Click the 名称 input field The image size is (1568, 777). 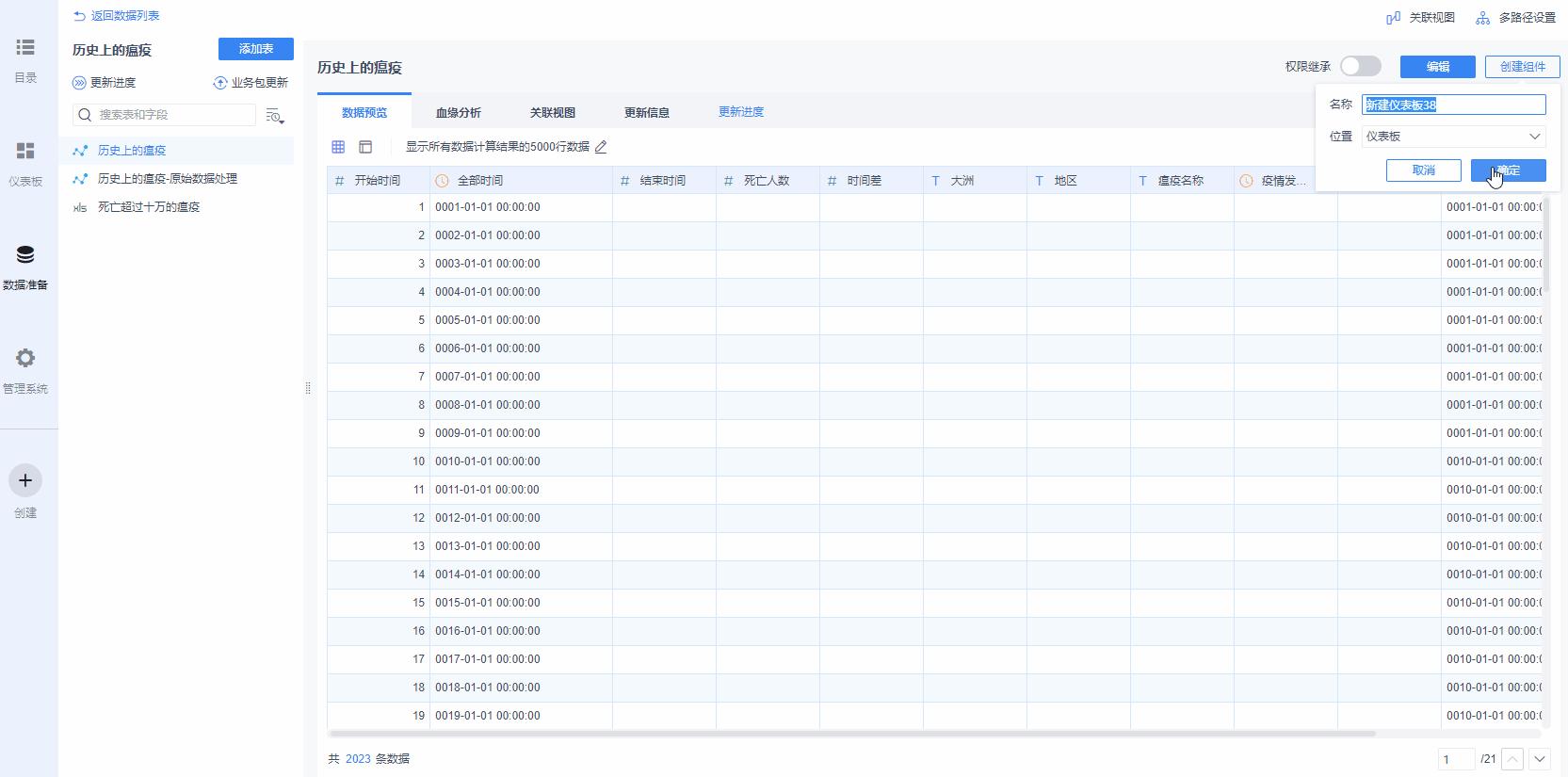(1453, 105)
